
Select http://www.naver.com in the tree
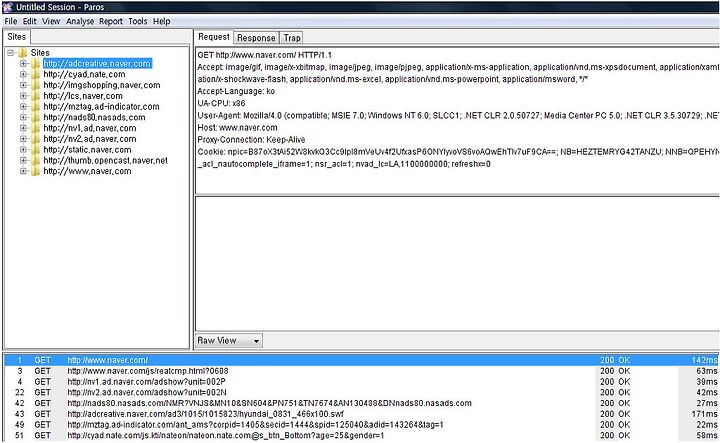click(x=87, y=171)
